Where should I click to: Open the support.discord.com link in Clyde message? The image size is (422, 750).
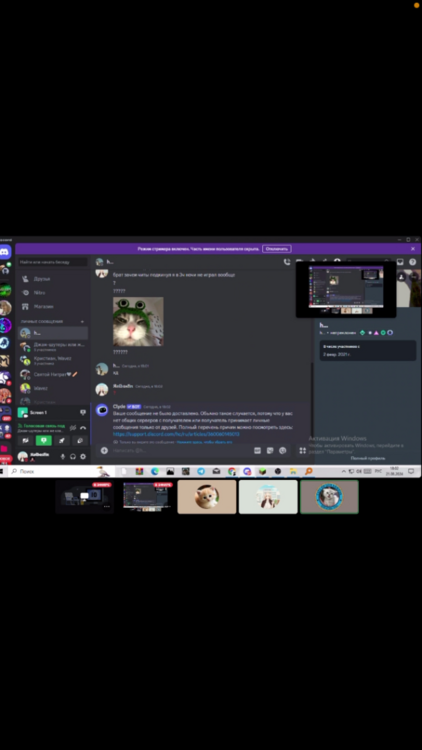(176, 434)
